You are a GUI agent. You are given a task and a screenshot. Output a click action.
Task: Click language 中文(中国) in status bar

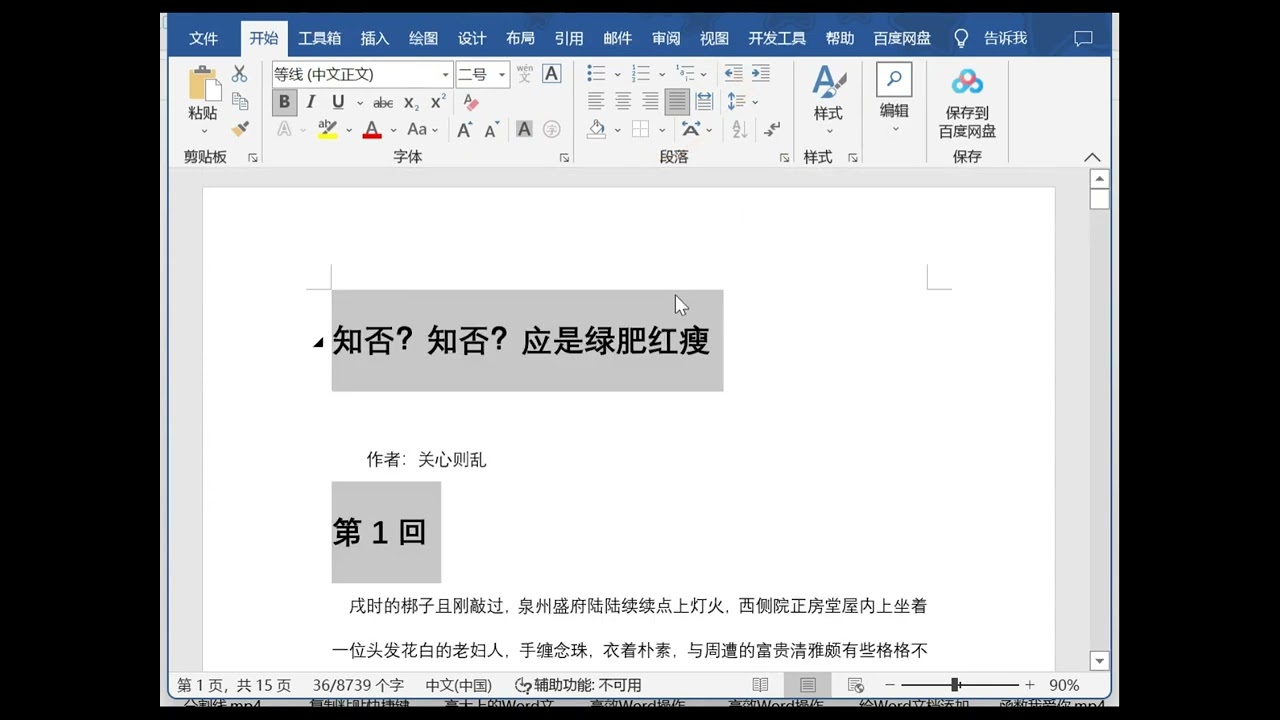[x=458, y=685]
